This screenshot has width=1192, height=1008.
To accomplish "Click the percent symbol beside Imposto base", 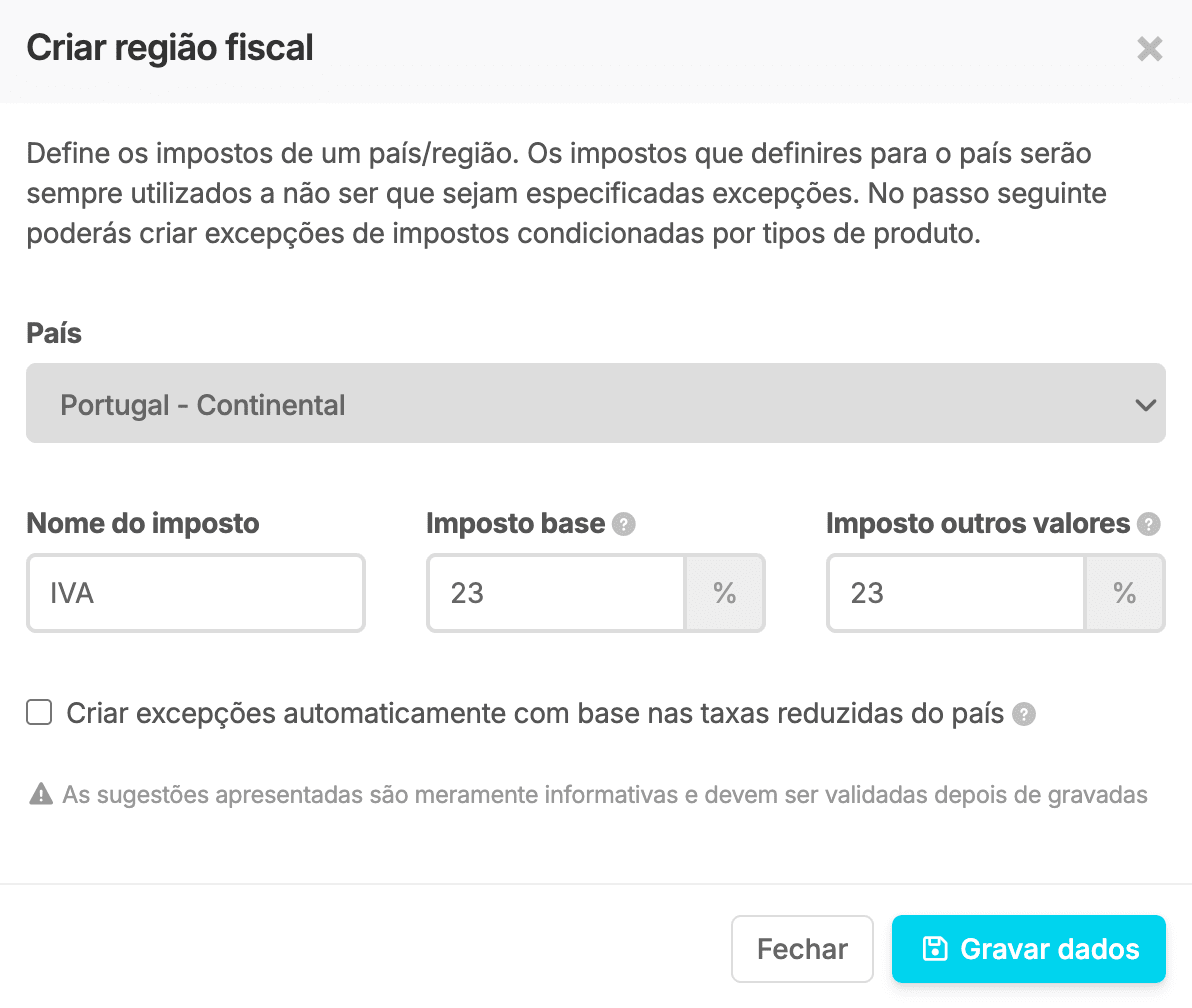I will point(725,592).
